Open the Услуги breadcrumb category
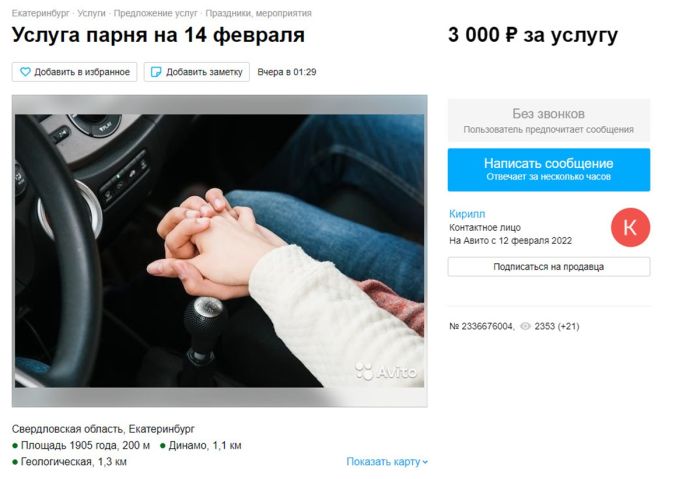 92,13
